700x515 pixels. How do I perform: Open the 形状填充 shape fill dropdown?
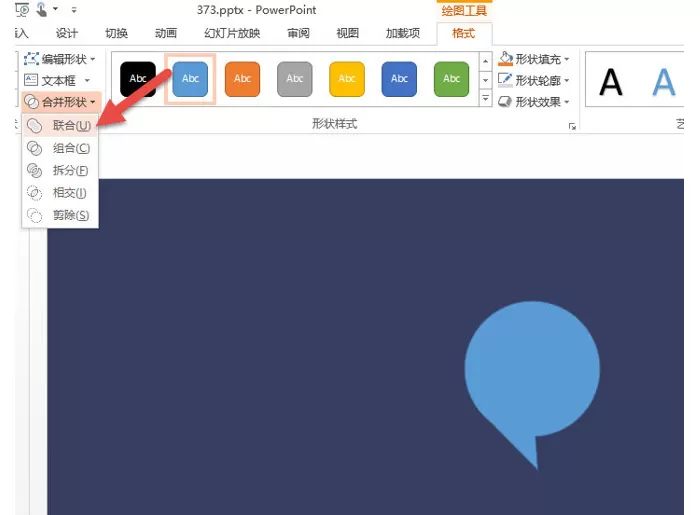(534, 59)
